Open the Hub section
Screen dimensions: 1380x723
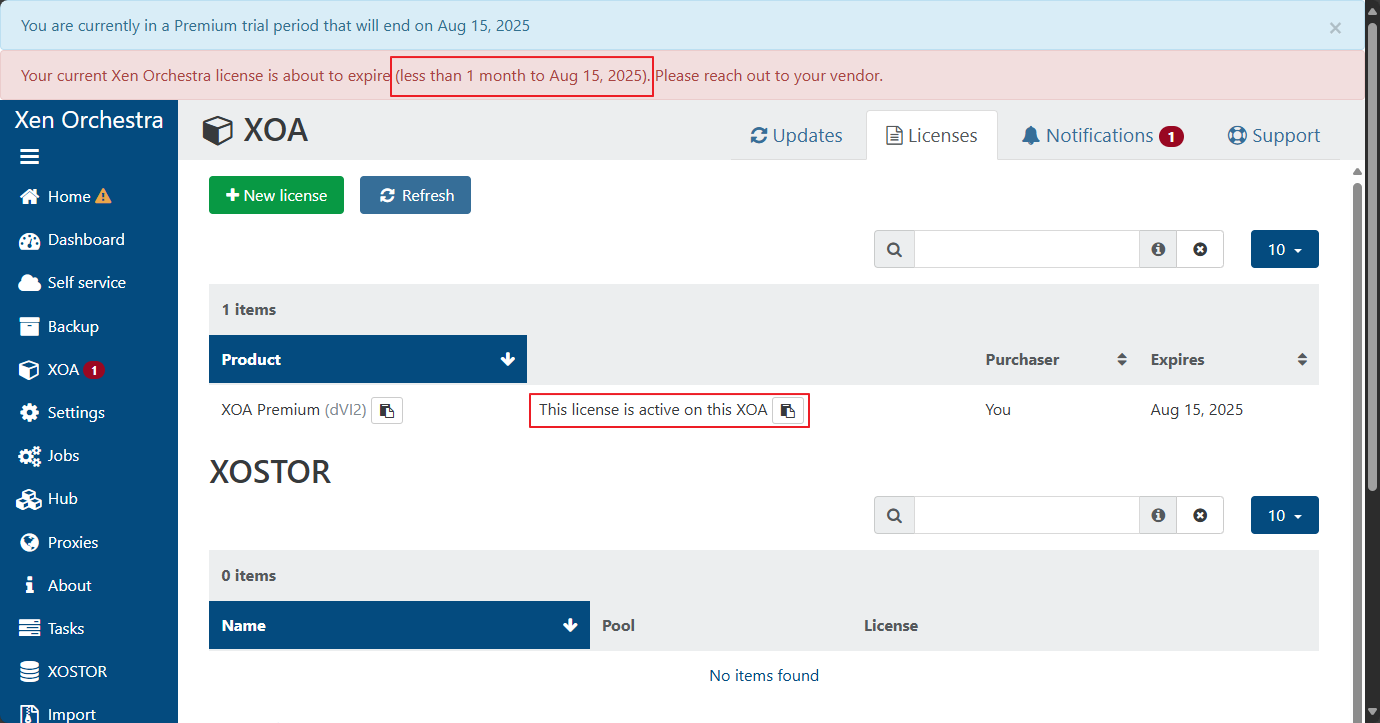click(48, 499)
